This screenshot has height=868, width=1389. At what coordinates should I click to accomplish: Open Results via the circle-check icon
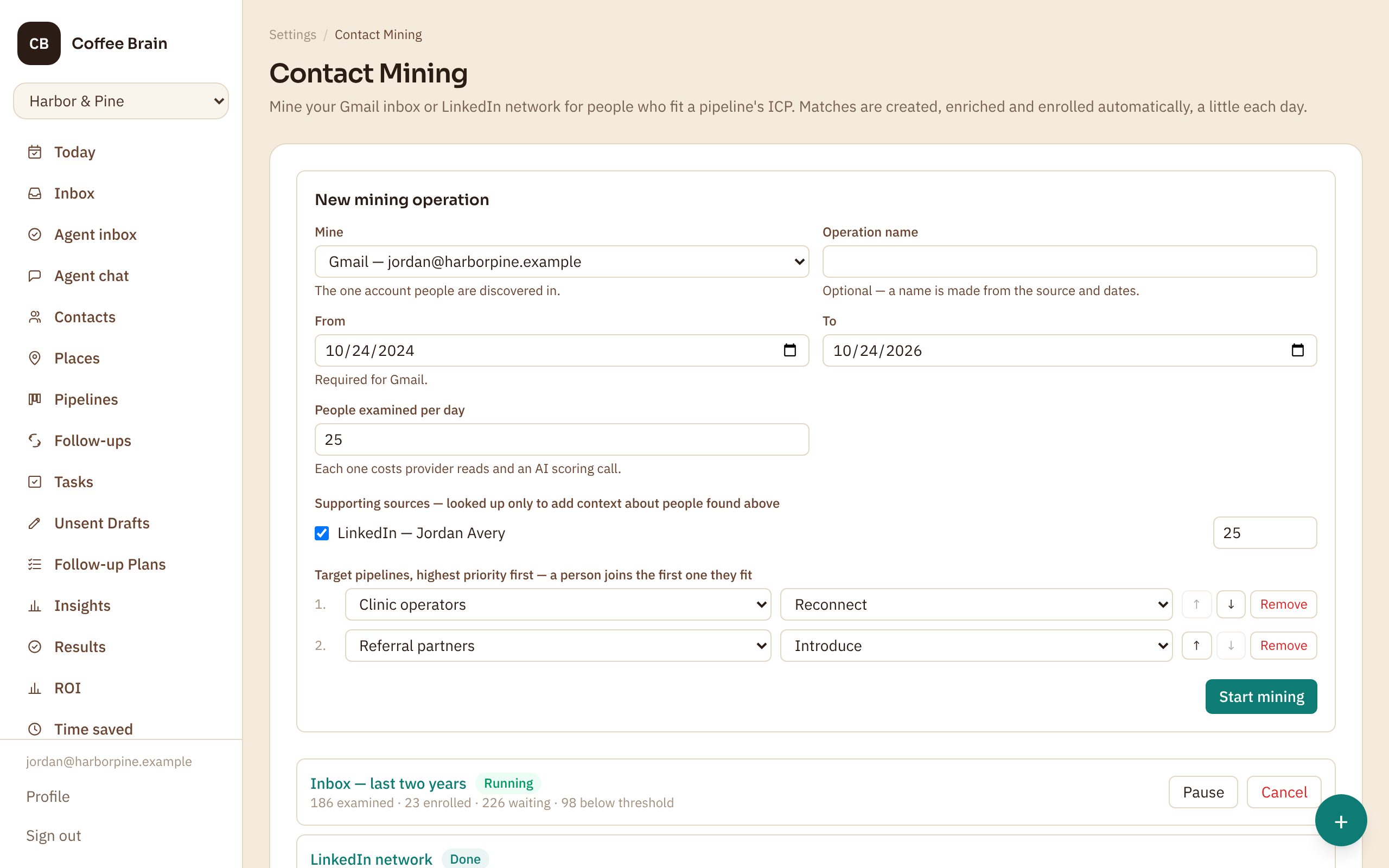(x=34, y=647)
